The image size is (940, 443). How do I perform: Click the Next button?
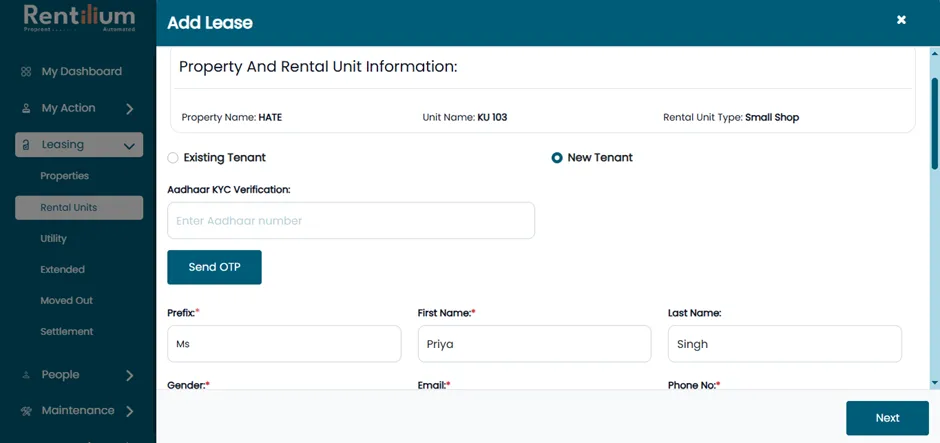[x=887, y=418]
